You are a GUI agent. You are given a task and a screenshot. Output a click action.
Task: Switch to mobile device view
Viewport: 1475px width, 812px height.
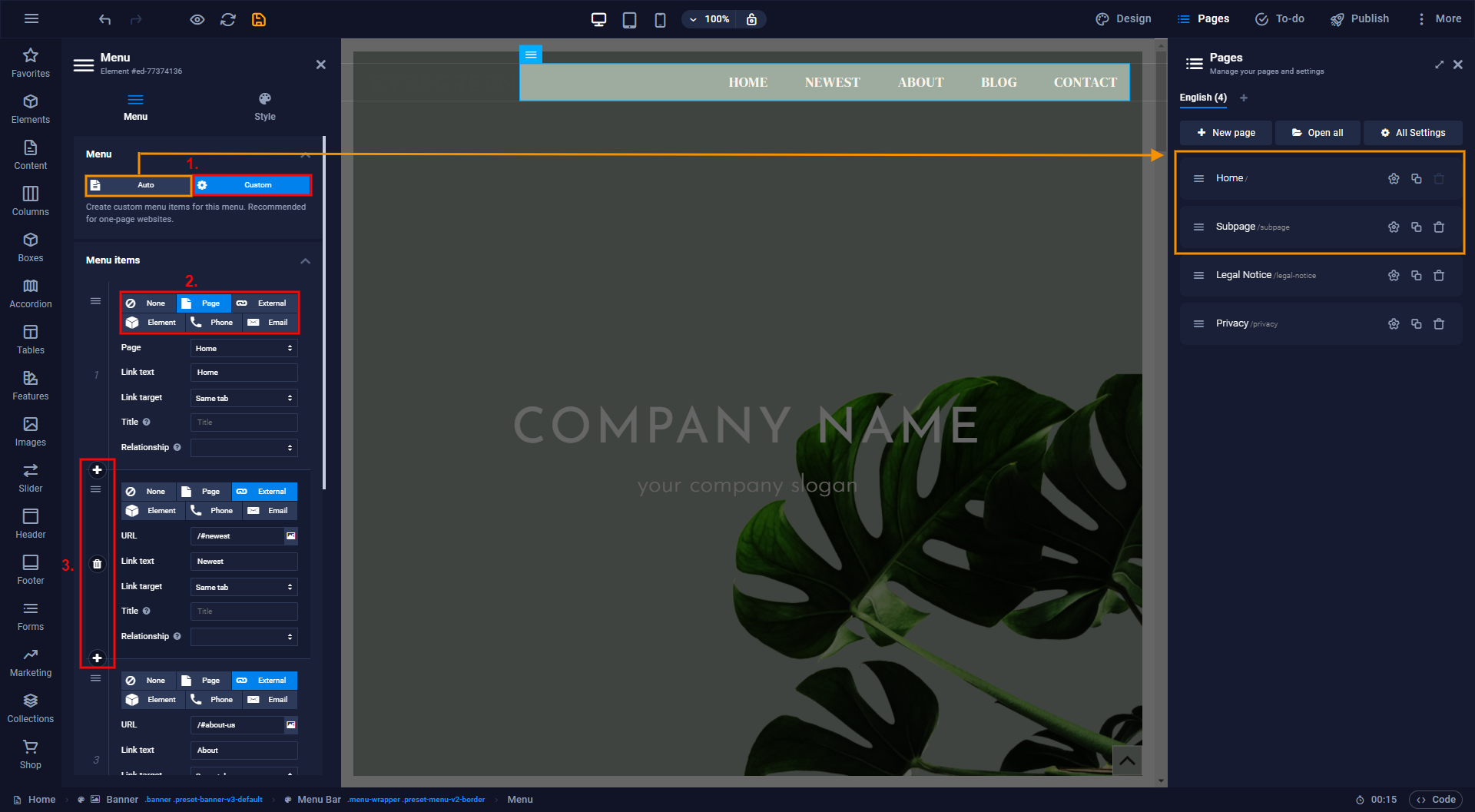pos(660,19)
